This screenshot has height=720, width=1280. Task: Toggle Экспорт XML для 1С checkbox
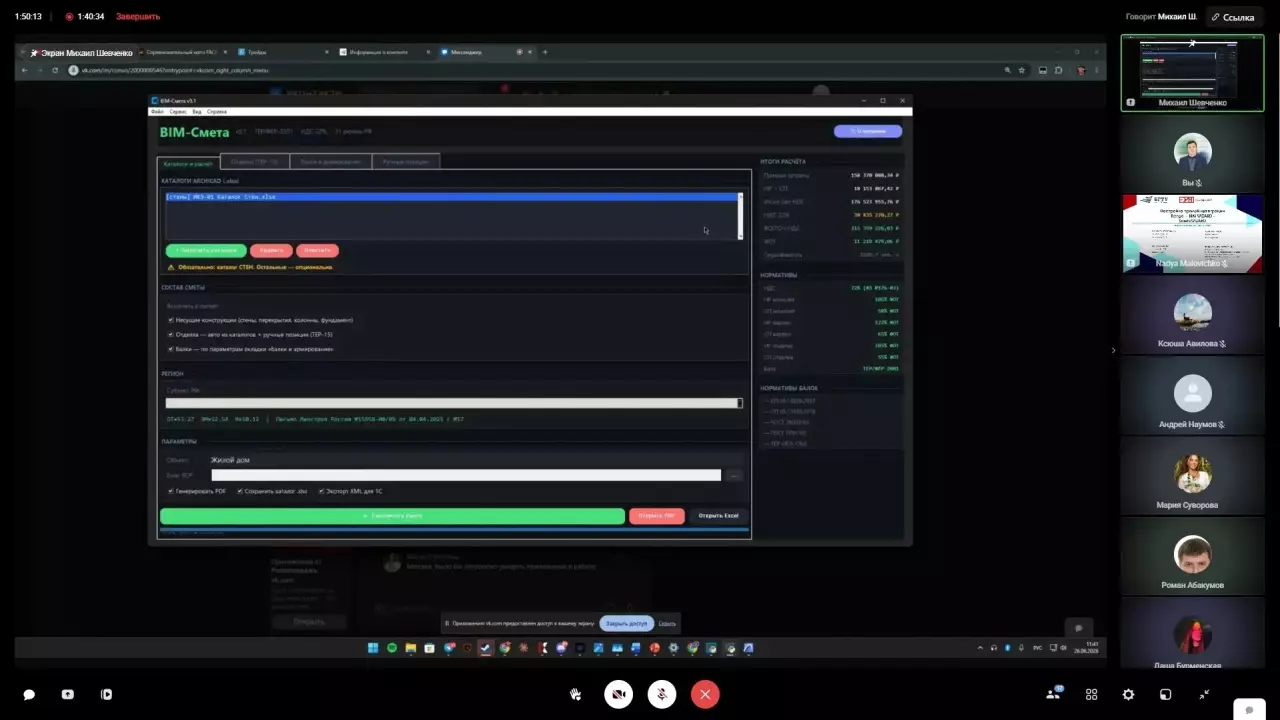pyautogui.click(x=321, y=491)
